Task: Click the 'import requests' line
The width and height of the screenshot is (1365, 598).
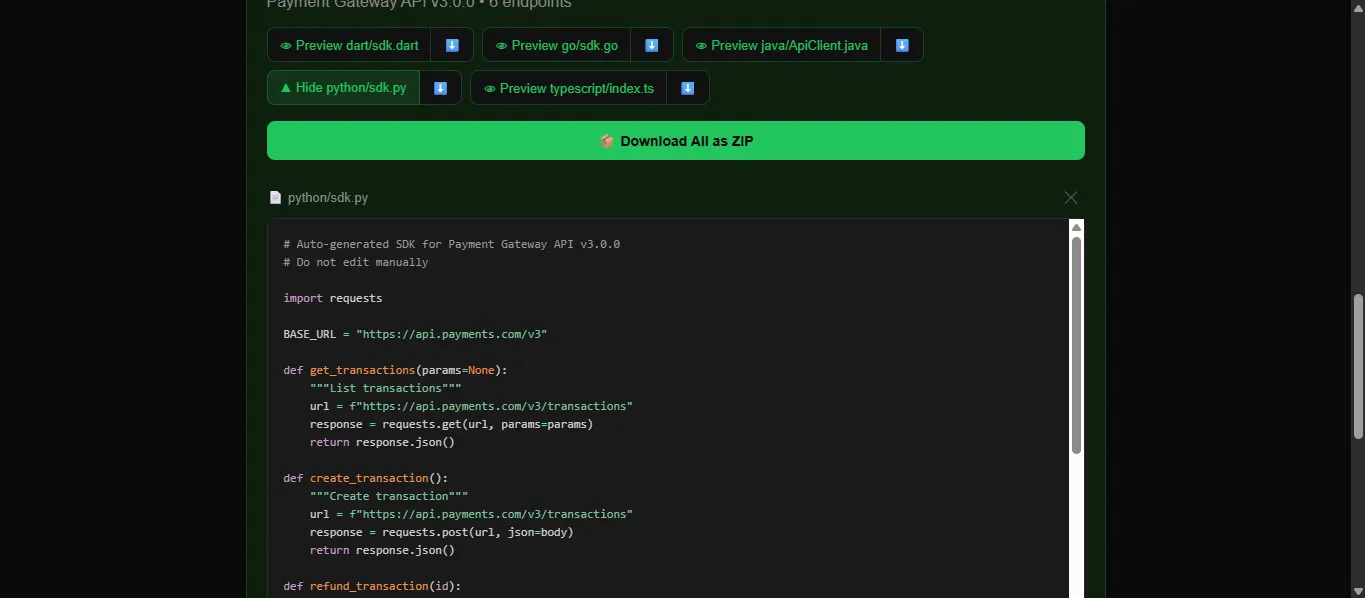Action: 332,298
